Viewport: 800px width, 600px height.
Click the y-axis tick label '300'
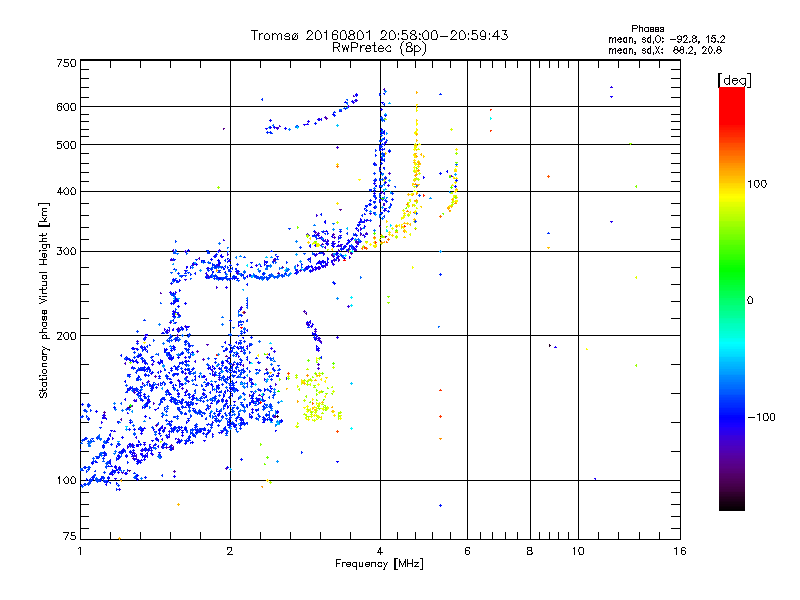coord(66,252)
